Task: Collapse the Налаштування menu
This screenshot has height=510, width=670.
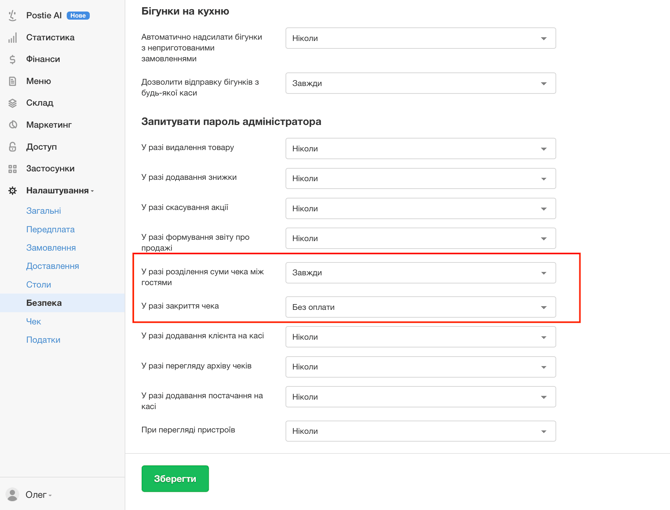Action: click(x=59, y=191)
